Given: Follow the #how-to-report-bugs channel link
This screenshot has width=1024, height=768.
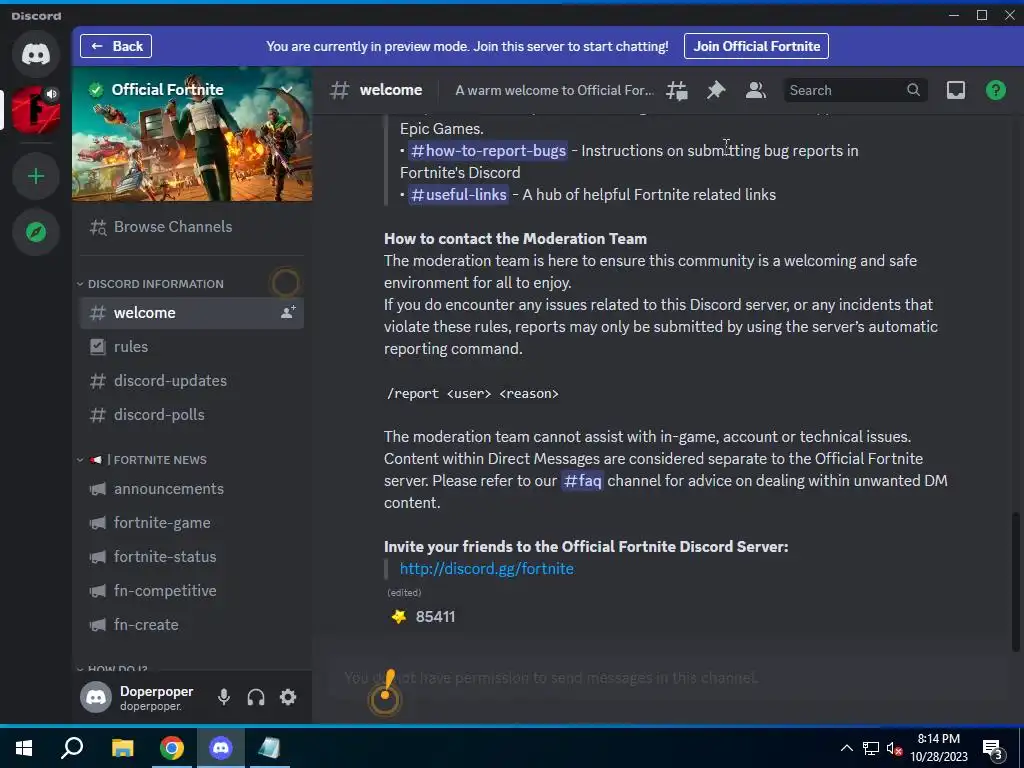Looking at the screenshot, I should tap(488, 150).
